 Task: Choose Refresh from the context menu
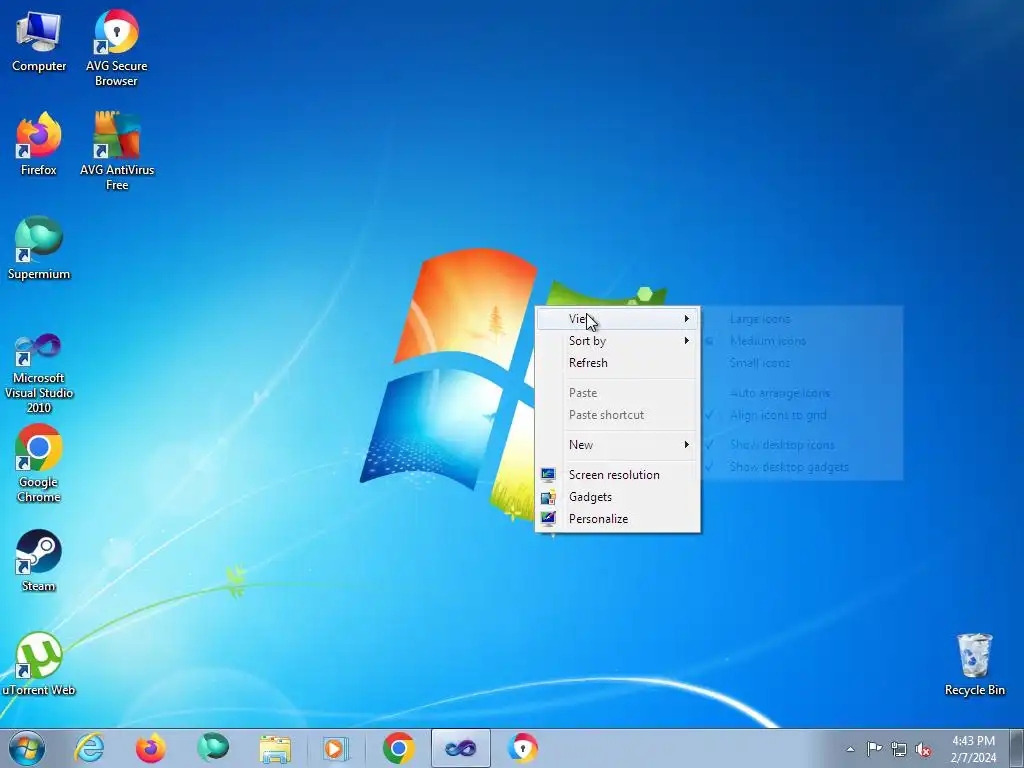coord(618,362)
